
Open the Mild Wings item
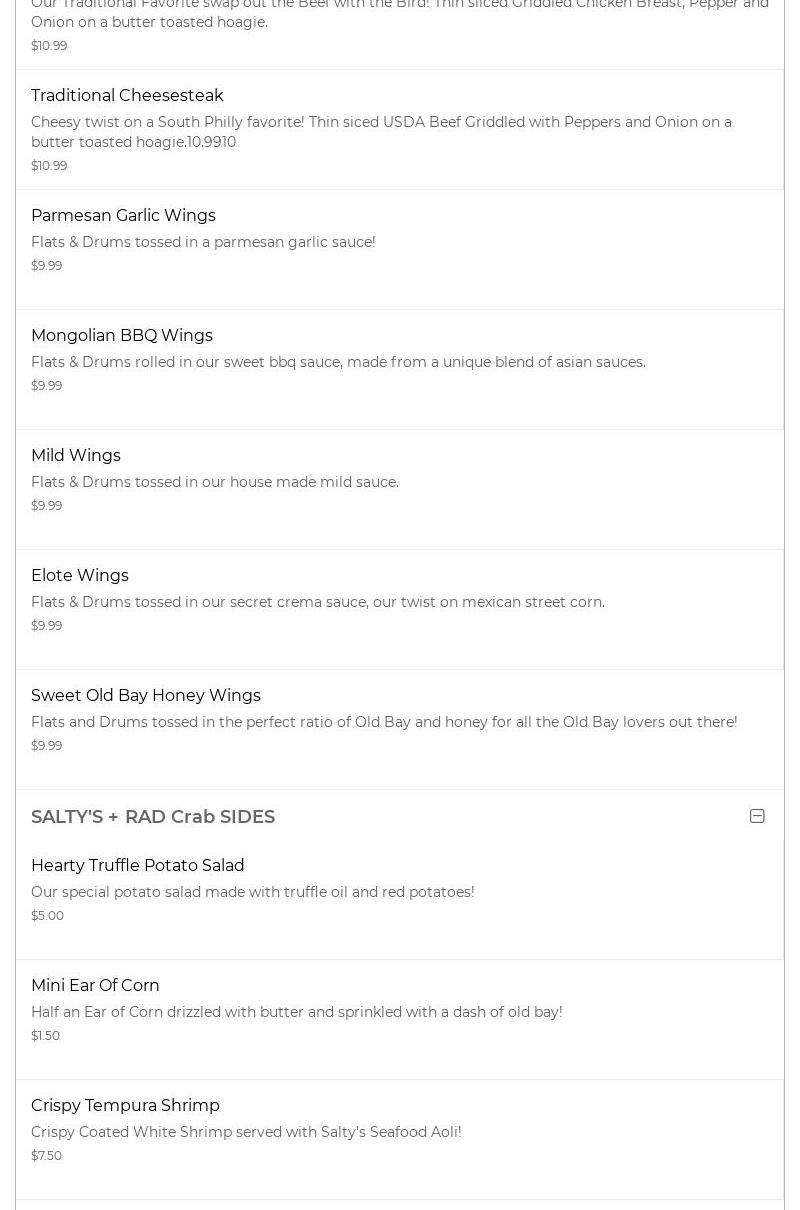[x=76, y=456]
